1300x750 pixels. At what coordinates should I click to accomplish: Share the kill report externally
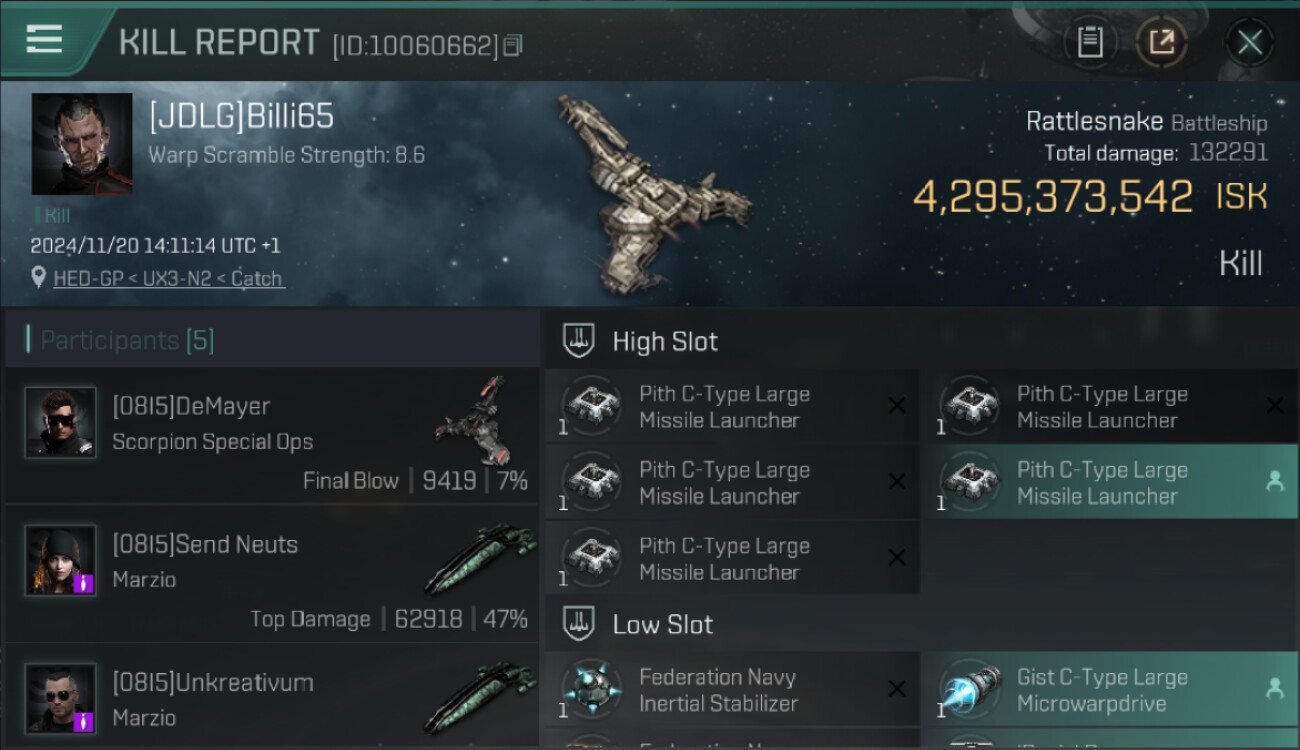pos(1162,43)
